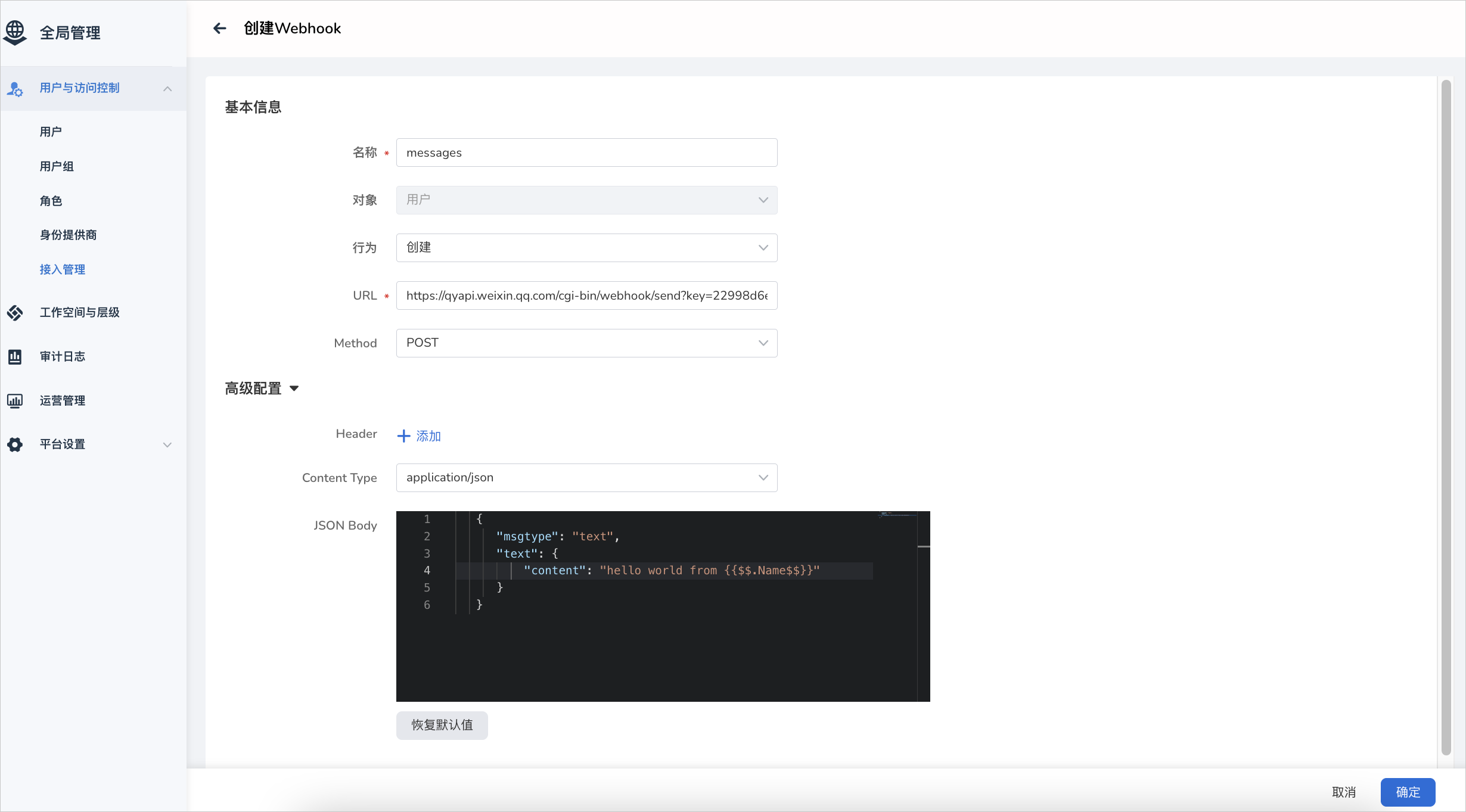Click the 名称 input containing messages

tap(586, 153)
